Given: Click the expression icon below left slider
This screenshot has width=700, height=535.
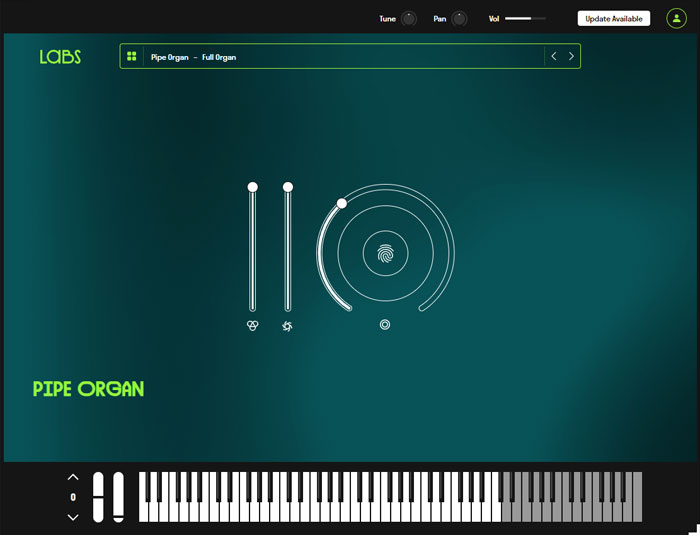Looking at the screenshot, I should point(253,326).
